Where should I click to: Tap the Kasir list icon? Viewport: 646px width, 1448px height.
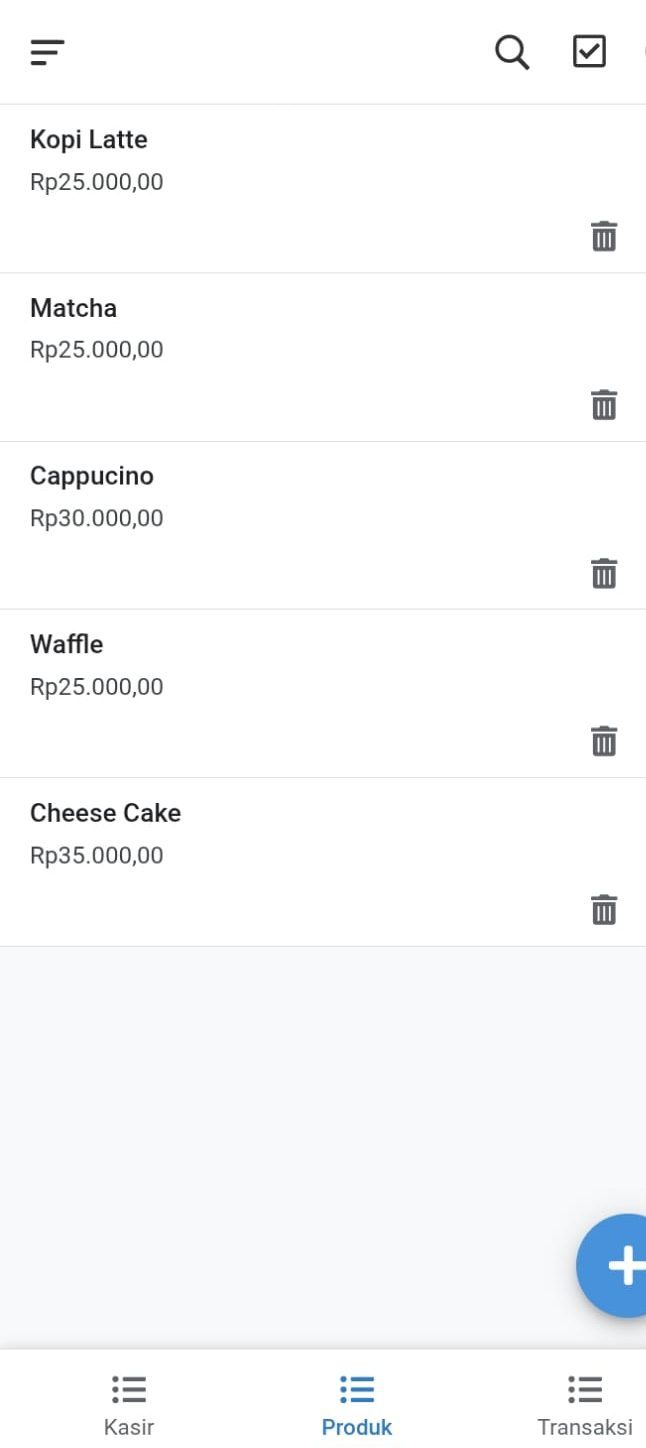(x=129, y=1389)
